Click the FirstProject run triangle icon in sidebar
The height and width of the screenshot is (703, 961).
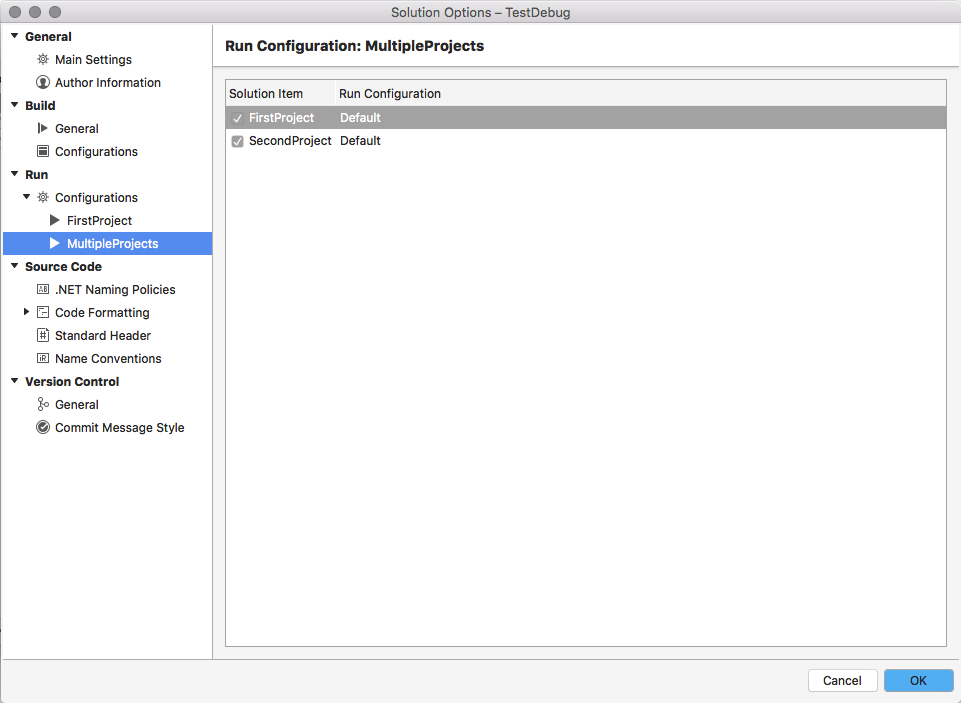click(x=55, y=220)
